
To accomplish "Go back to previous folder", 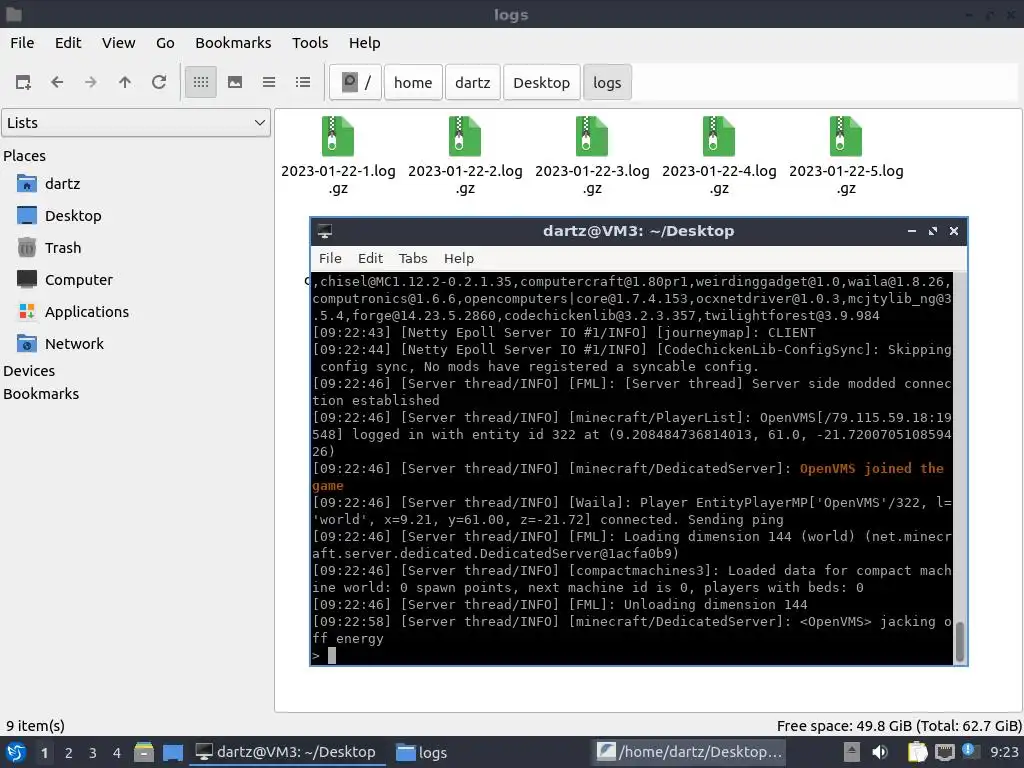I will pyautogui.click(x=57, y=82).
